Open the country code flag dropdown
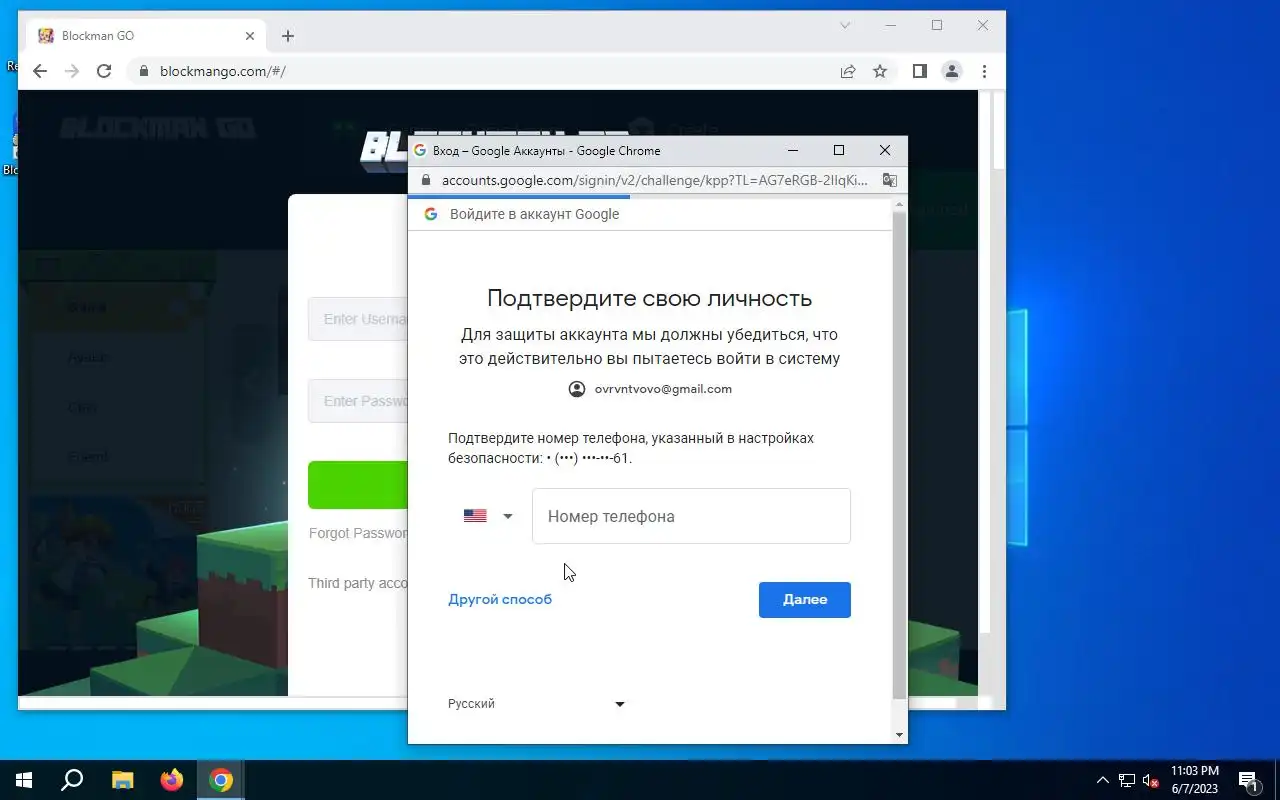 click(x=488, y=516)
